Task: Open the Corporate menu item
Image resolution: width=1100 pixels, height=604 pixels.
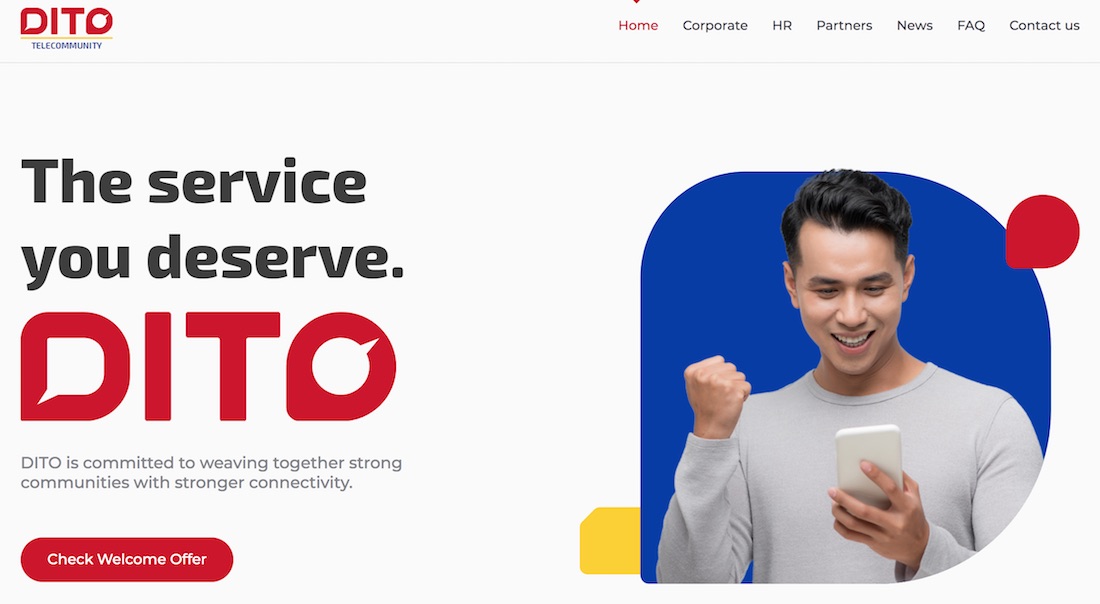Action: tap(715, 25)
